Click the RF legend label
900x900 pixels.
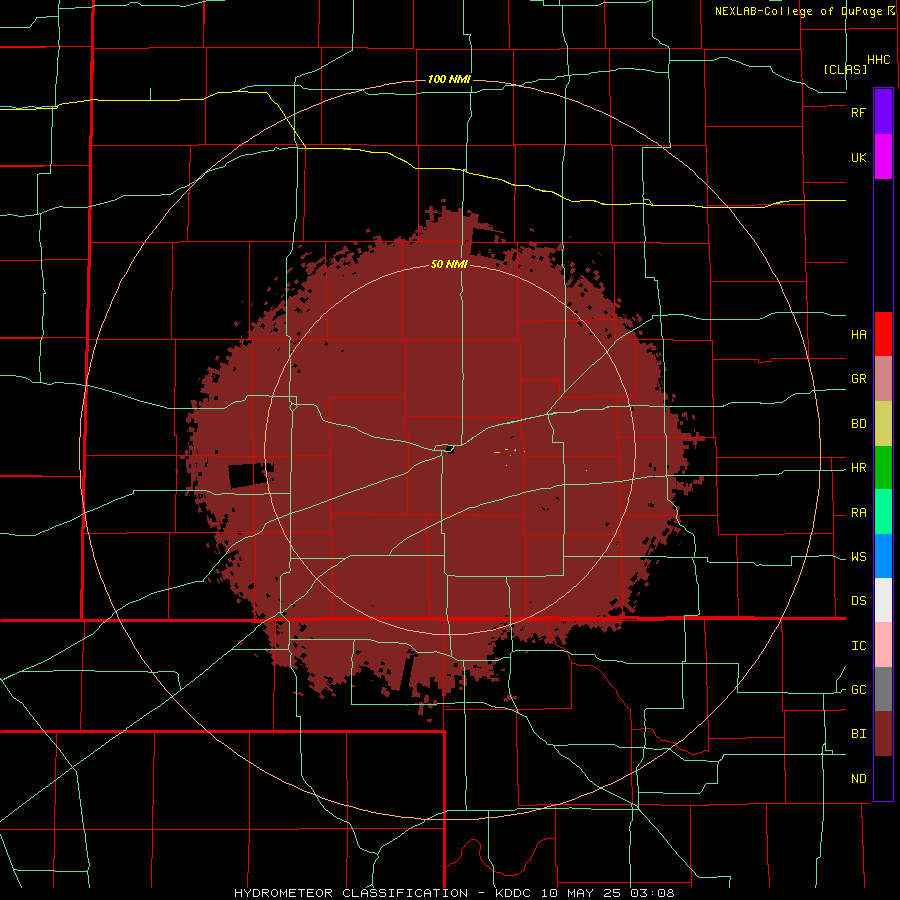click(x=858, y=112)
